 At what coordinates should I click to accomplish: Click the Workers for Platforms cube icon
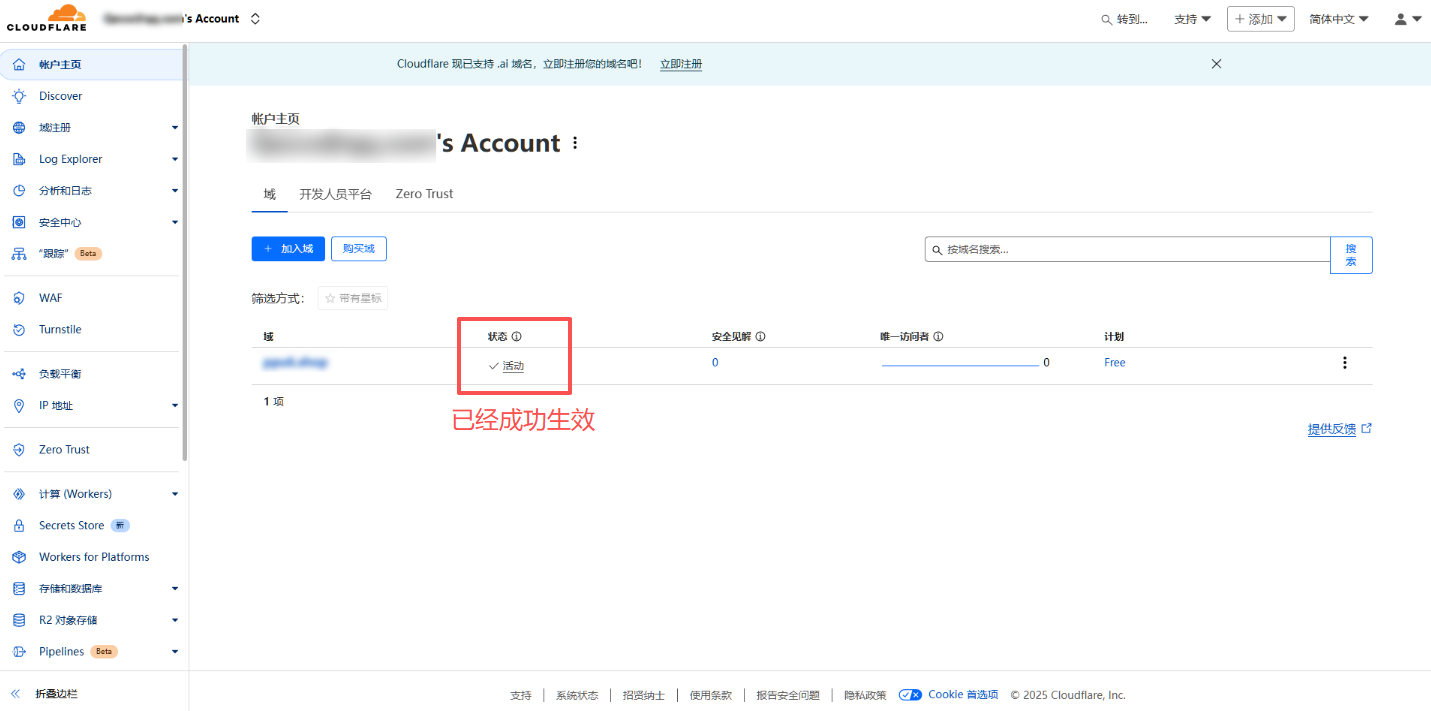tap(18, 557)
